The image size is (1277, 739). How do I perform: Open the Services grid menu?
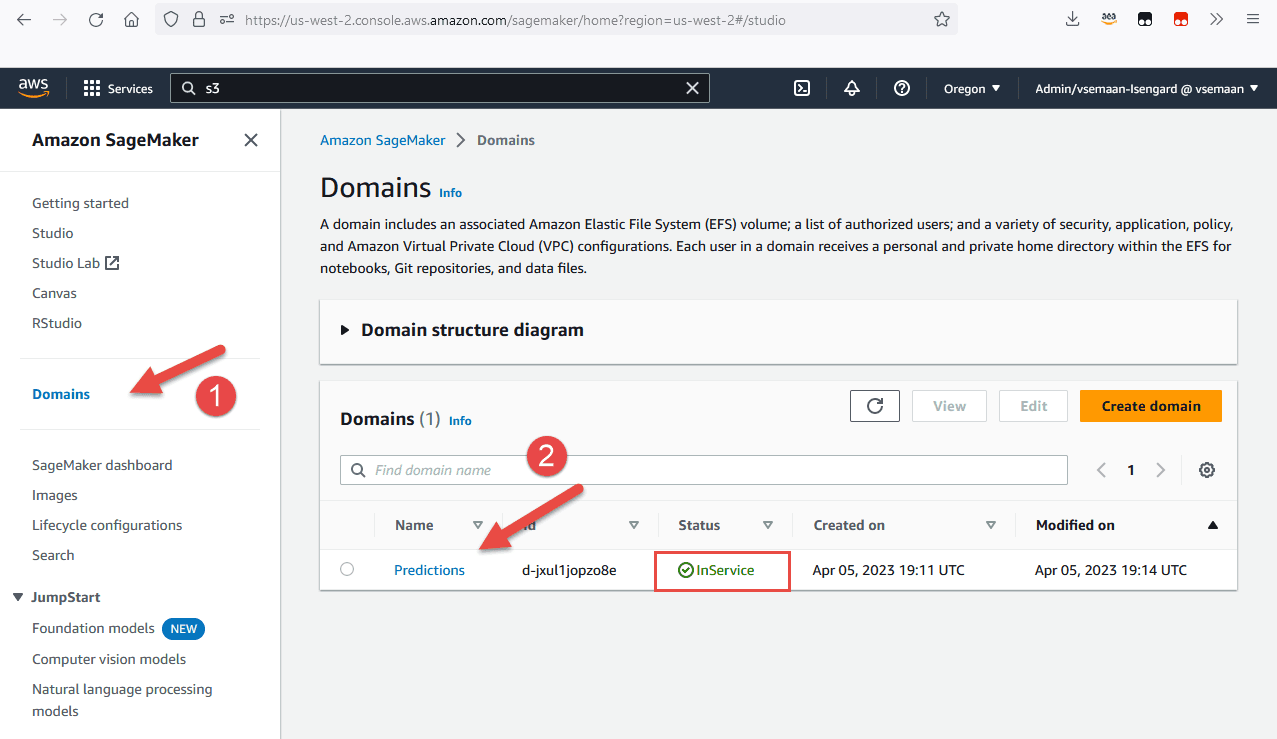[x=118, y=88]
